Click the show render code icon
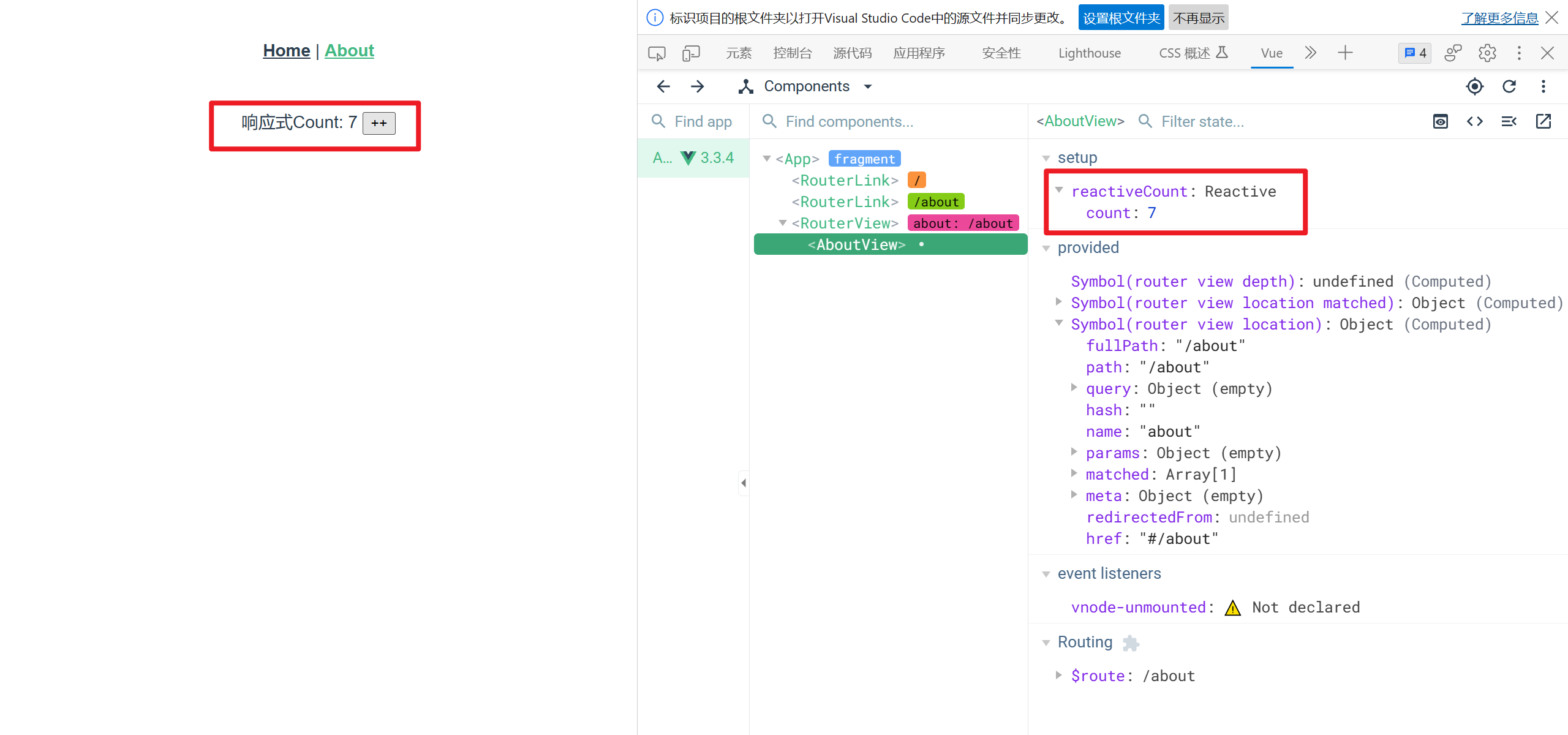 pyautogui.click(x=1474, y=121)
